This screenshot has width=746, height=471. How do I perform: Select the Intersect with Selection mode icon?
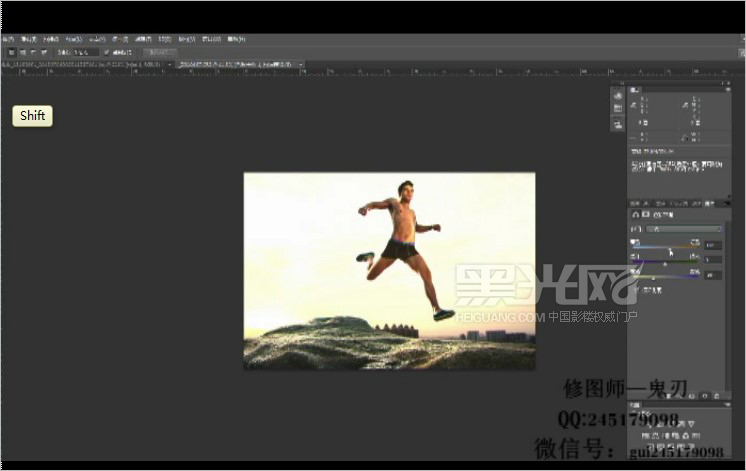point(44,52)
